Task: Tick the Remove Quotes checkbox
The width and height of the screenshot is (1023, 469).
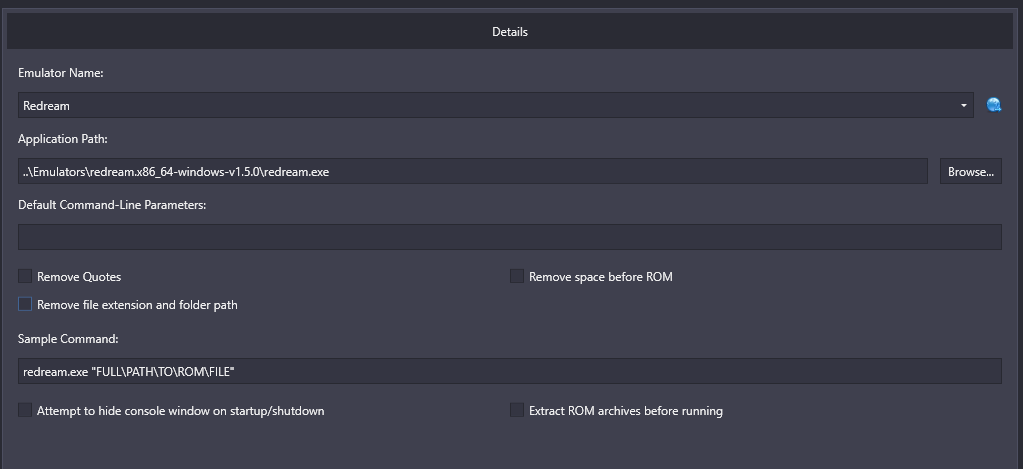Action: click(x=25, y=276)
